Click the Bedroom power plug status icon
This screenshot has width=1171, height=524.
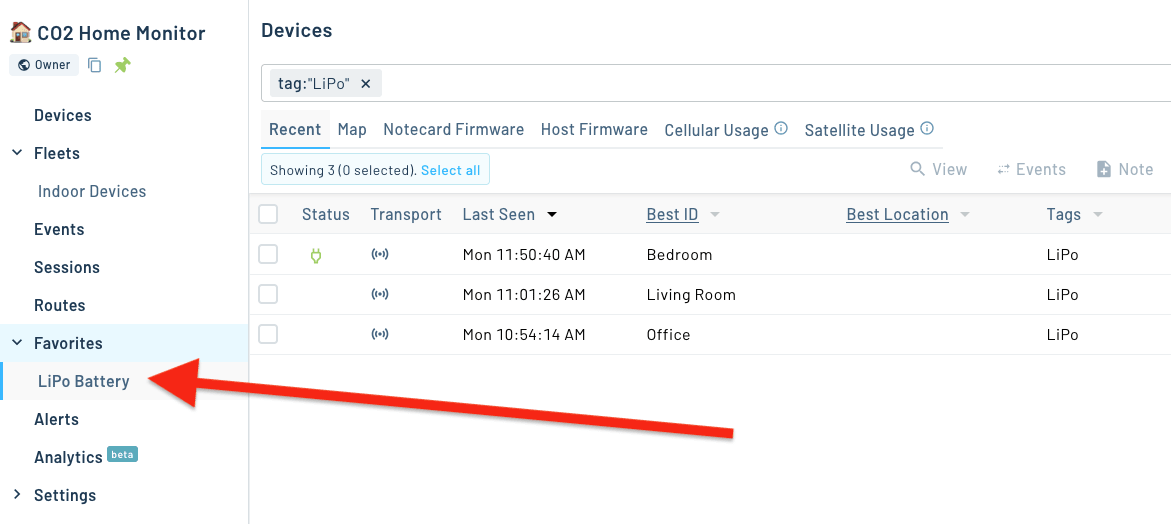(315, 255)
